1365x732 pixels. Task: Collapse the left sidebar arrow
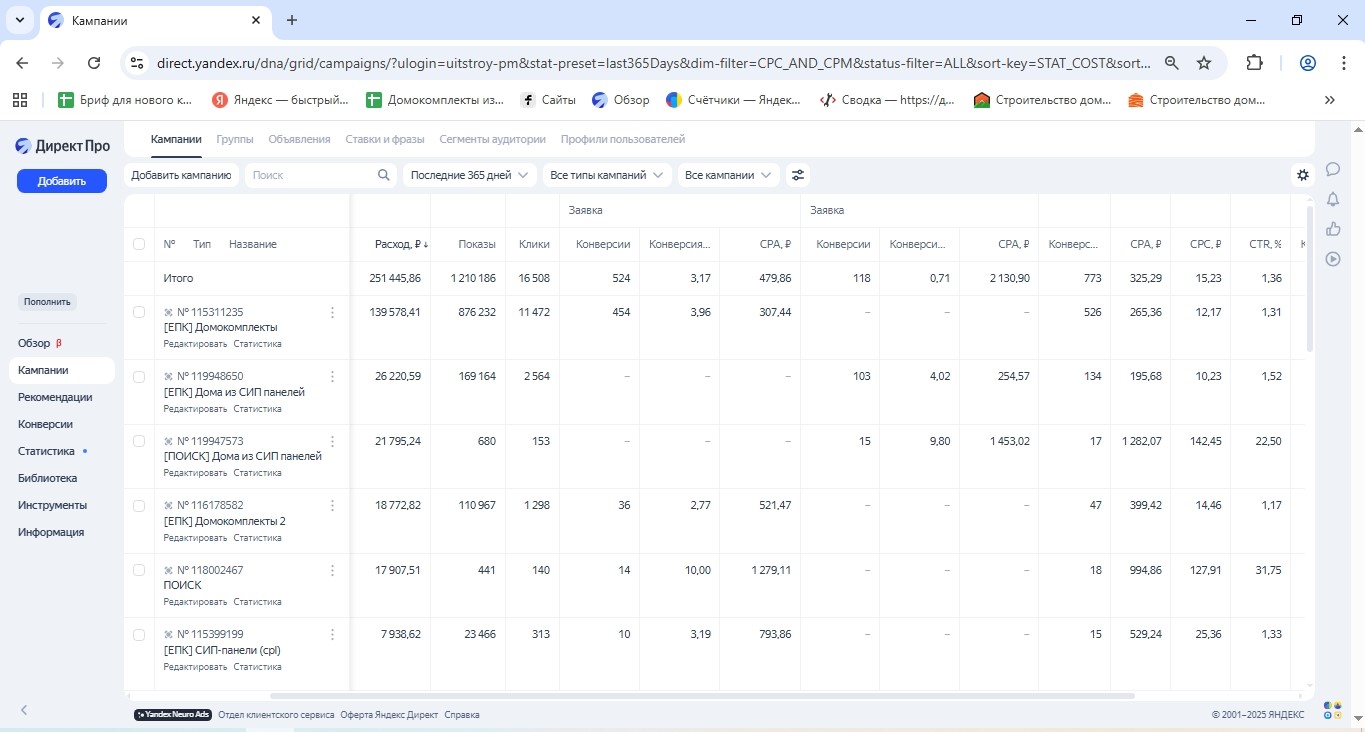(24, 710)
